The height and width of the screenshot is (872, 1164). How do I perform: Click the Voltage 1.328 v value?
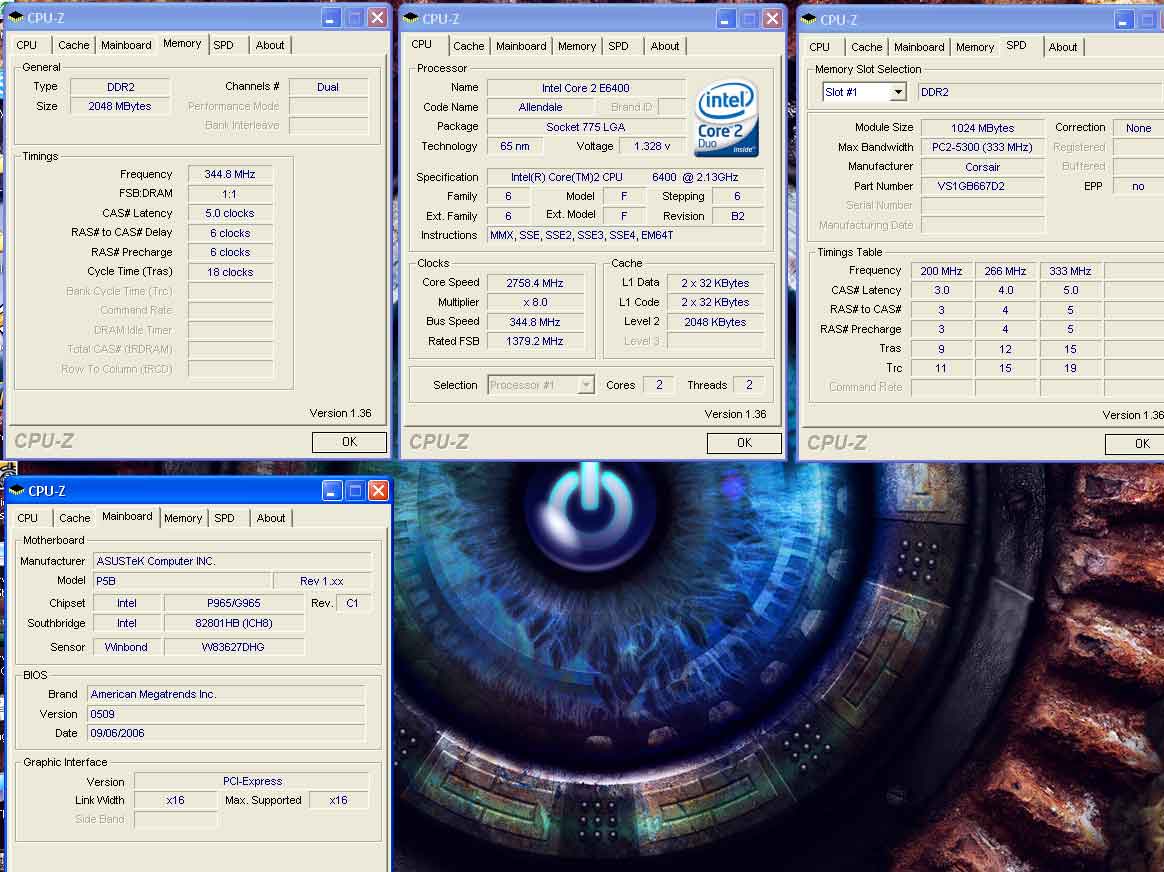(x=653, y=146)
